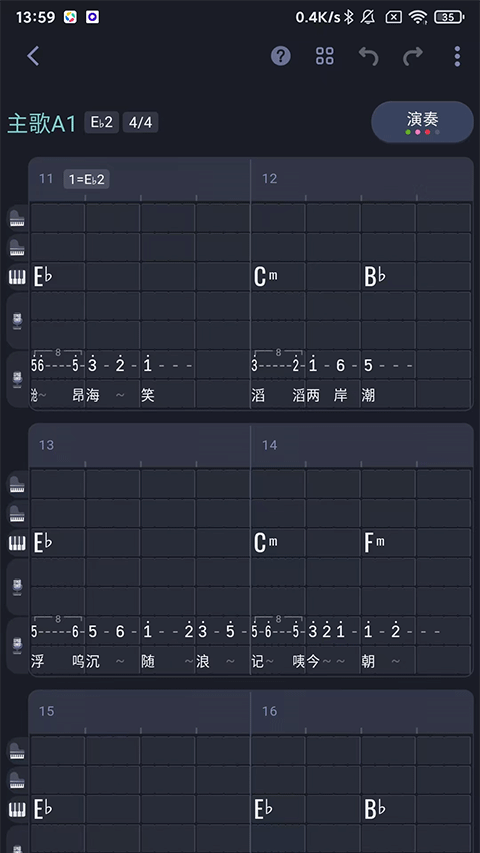This screenshot has width=480, height=853.
Task: Open the four-square grid view icon
Action: [325, 55]
